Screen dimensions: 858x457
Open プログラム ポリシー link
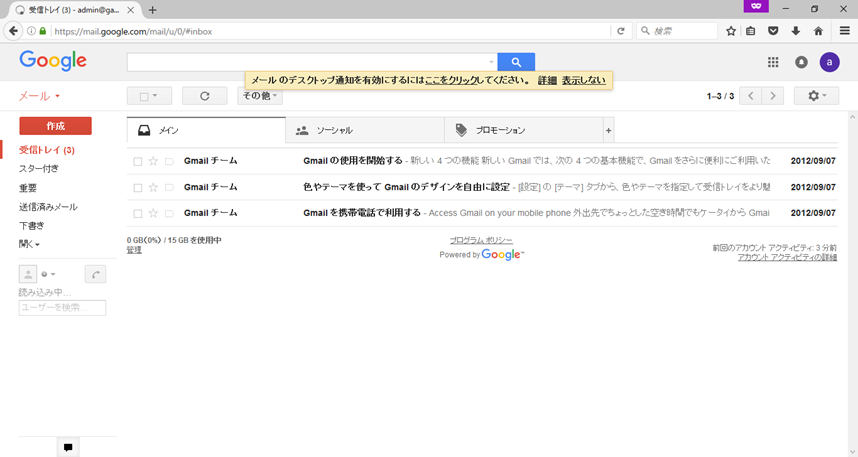[x=481, y=240]
